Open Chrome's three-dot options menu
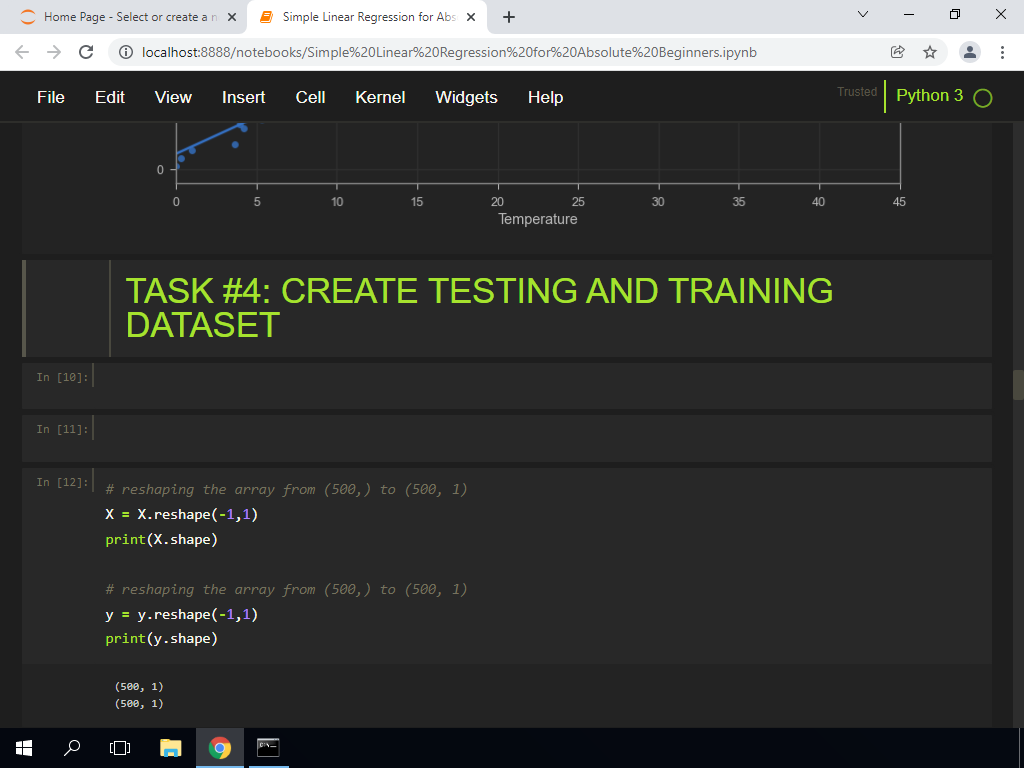 1000,52
